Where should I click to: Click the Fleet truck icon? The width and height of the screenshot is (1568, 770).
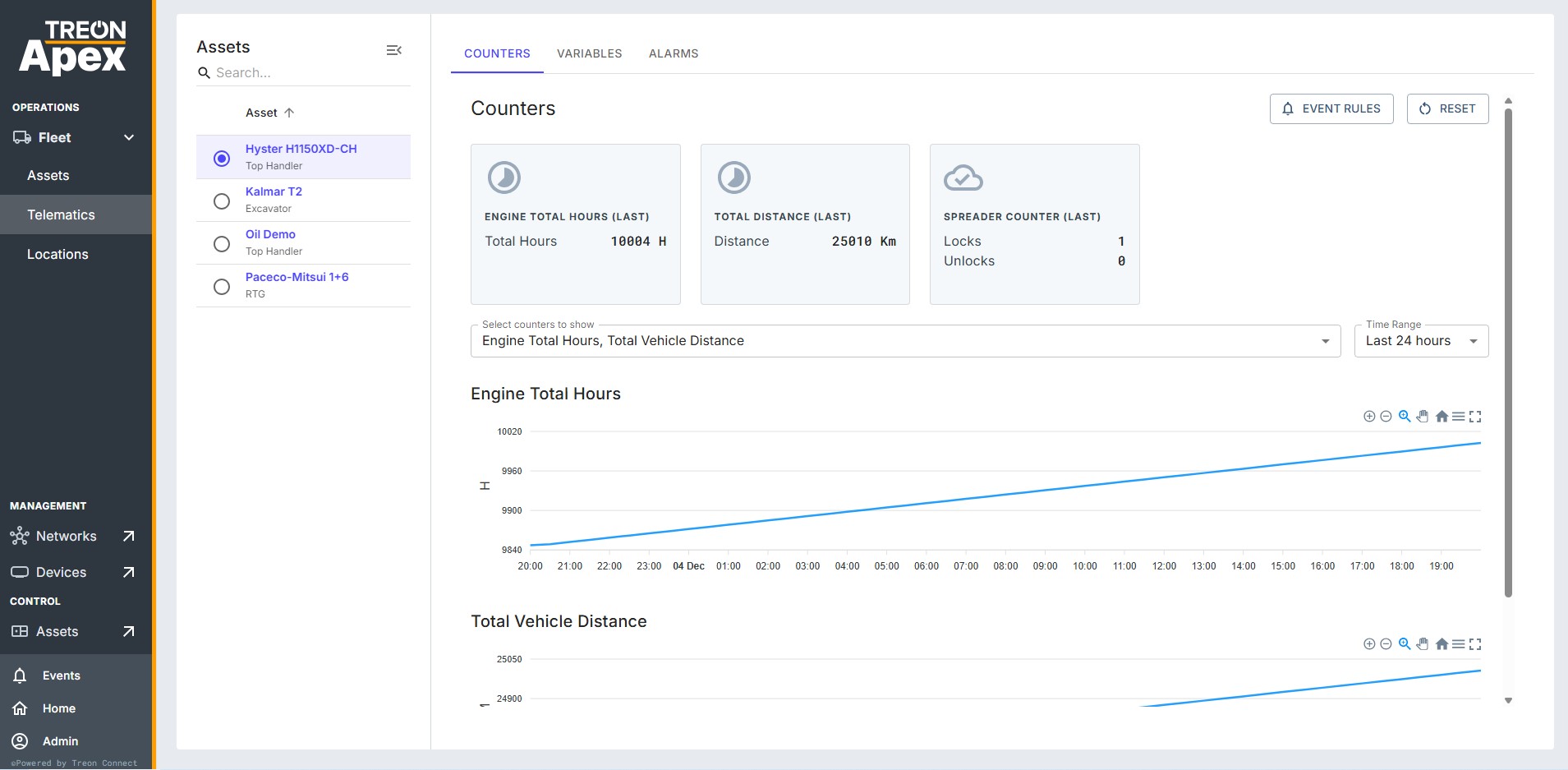click(21, 137)
